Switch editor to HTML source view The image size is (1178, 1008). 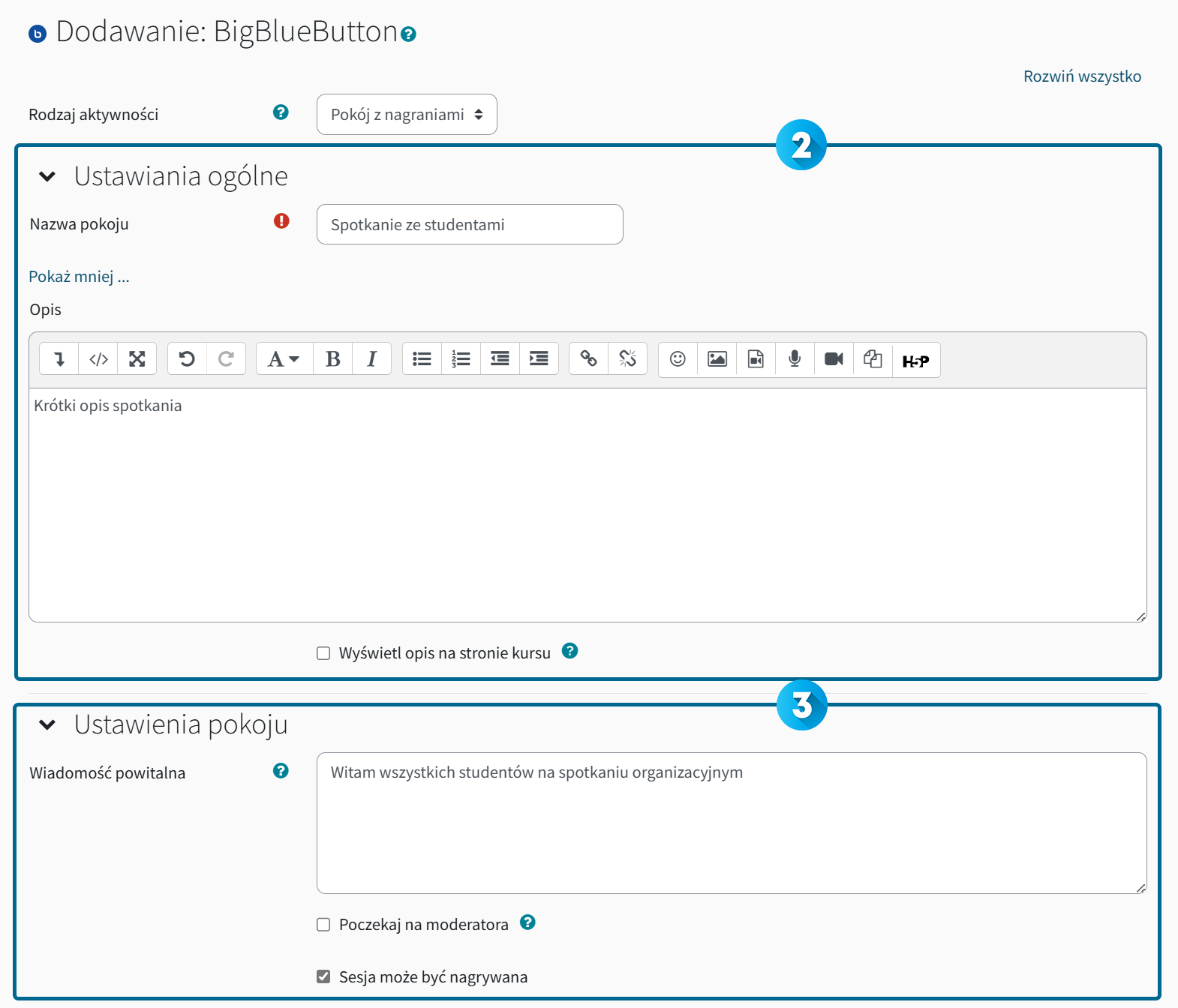98,359
